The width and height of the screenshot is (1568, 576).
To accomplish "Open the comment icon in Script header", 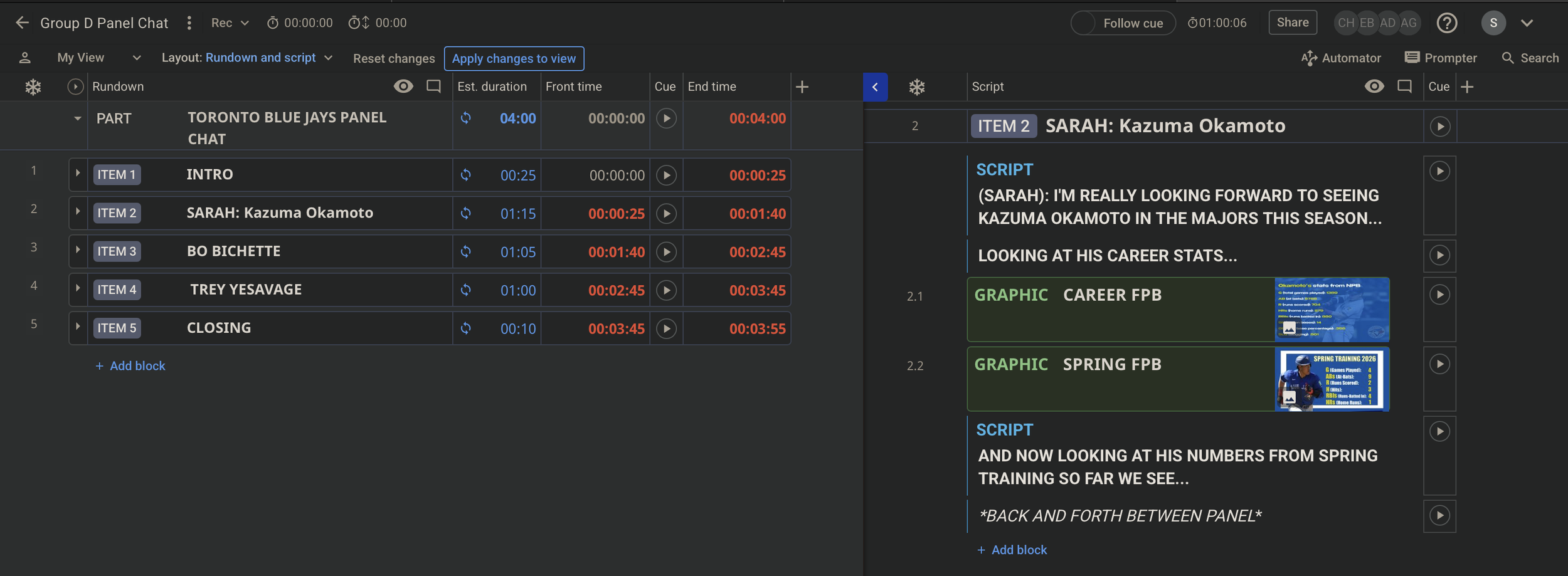I will (1405, 86).
